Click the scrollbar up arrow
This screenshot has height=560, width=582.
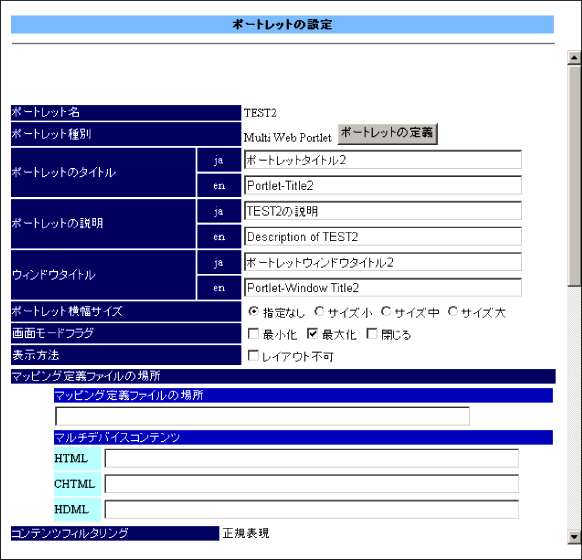(x=574, y=58)
